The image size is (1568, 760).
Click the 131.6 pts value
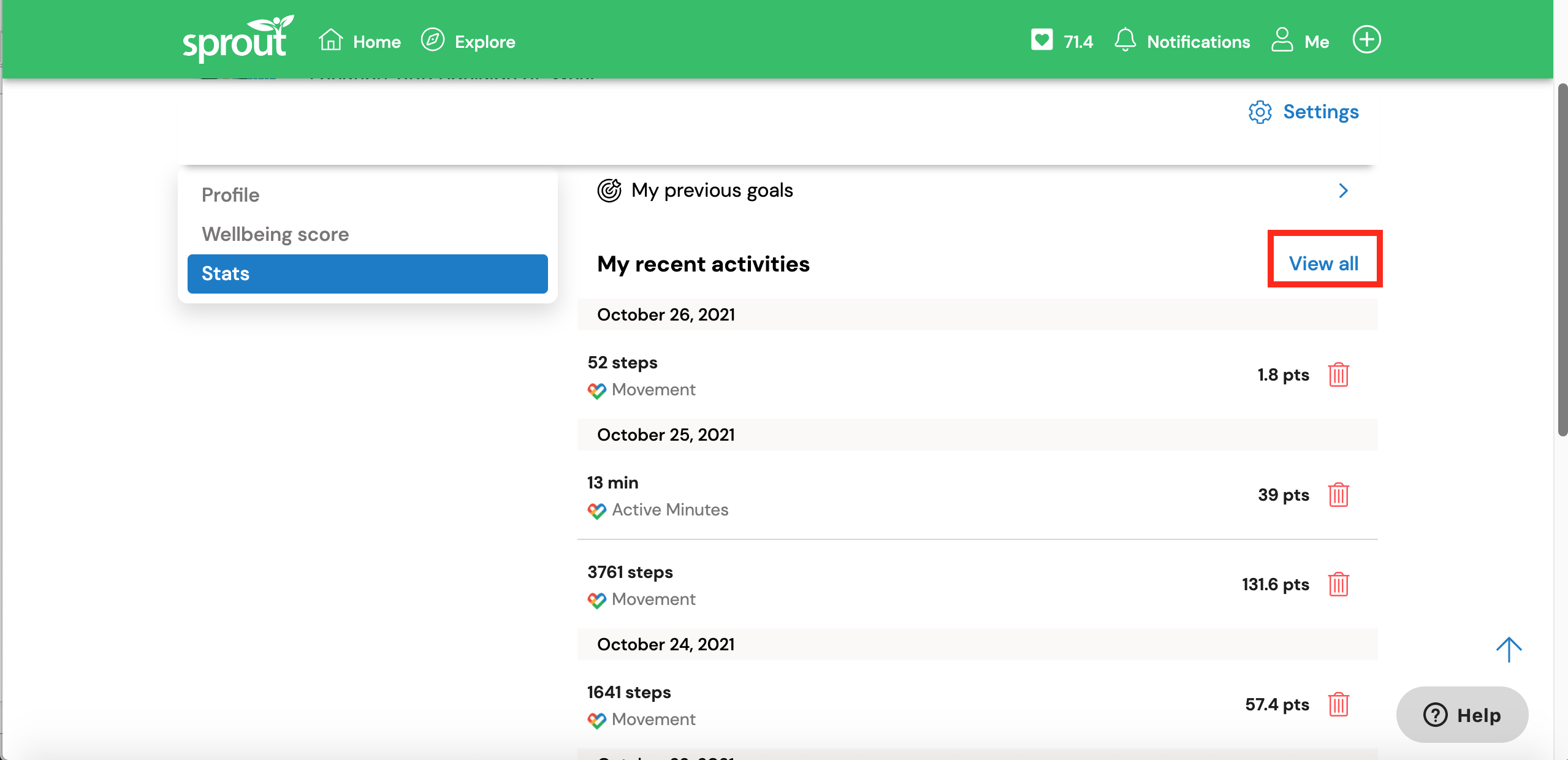[x=1276, y=584]
